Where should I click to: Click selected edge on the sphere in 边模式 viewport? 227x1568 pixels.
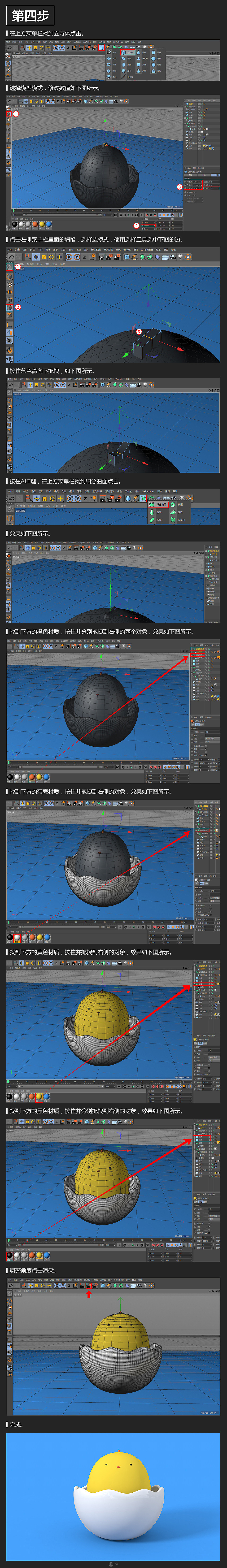pos(148,337)
